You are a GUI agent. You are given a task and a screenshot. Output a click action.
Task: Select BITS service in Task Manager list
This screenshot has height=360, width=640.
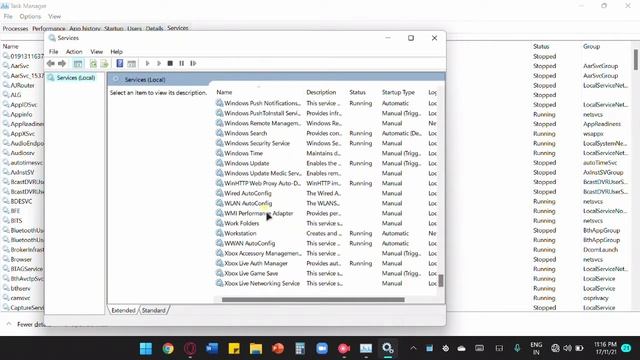coord(16,220)
